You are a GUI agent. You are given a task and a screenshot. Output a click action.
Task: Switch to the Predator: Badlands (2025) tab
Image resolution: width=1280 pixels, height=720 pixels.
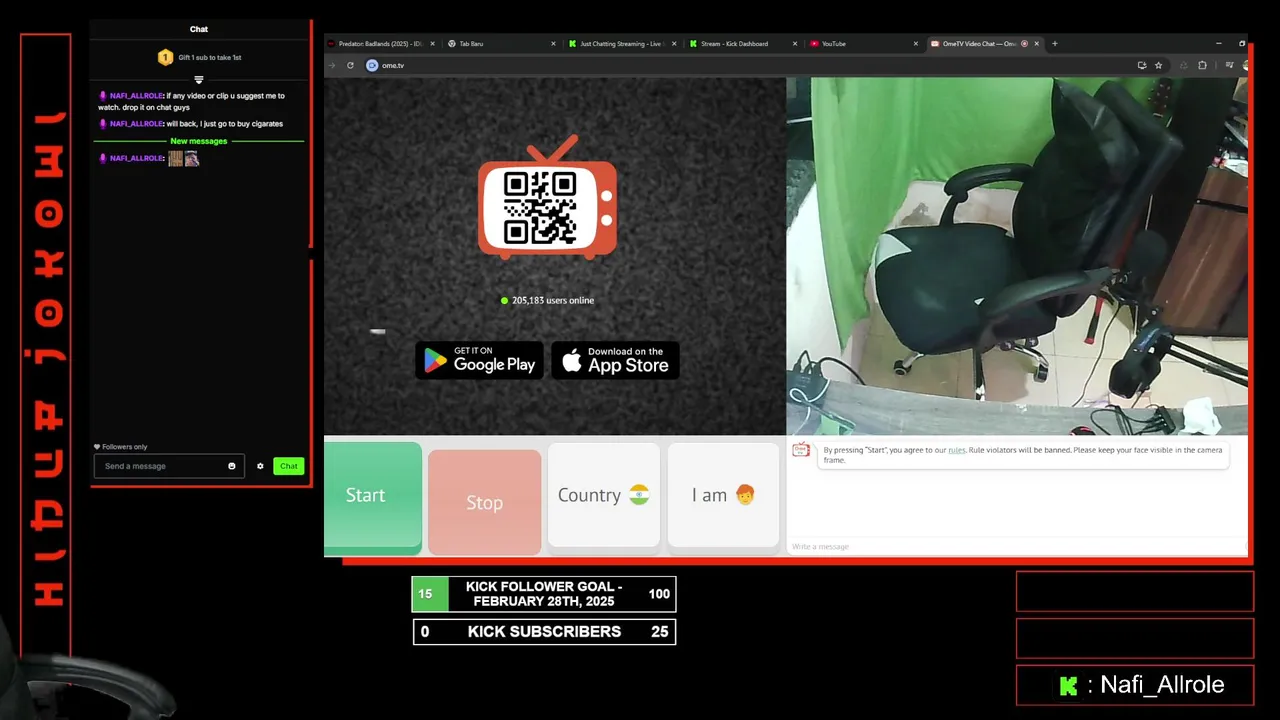click(x=380, y=44)
